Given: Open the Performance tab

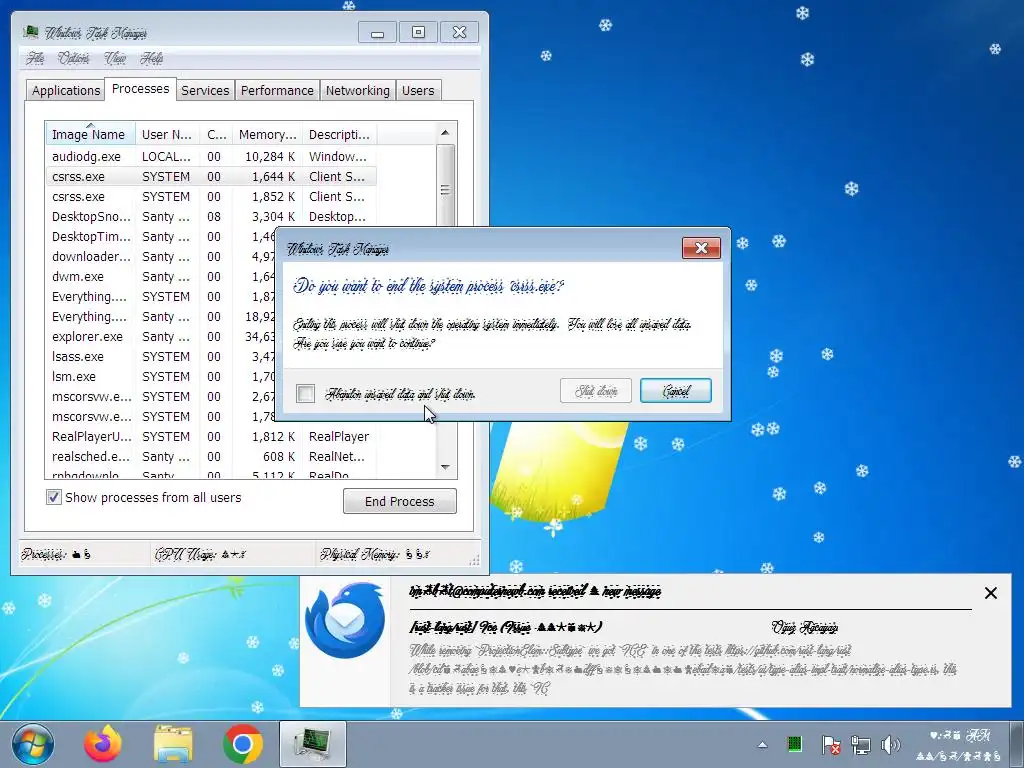Looking at the screenshot, I should point(277,90).
